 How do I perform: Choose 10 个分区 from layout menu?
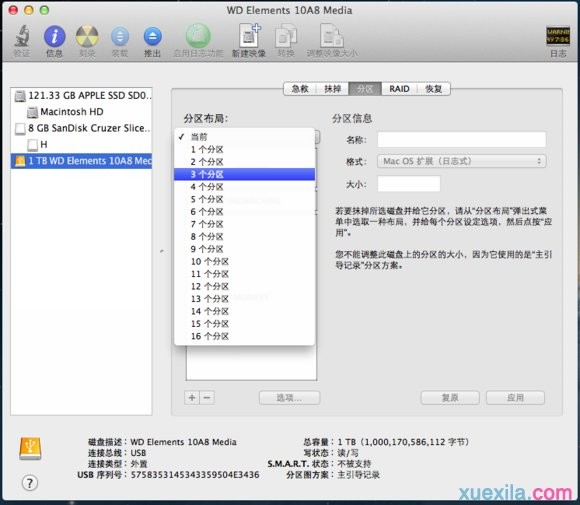click(245, 262)
